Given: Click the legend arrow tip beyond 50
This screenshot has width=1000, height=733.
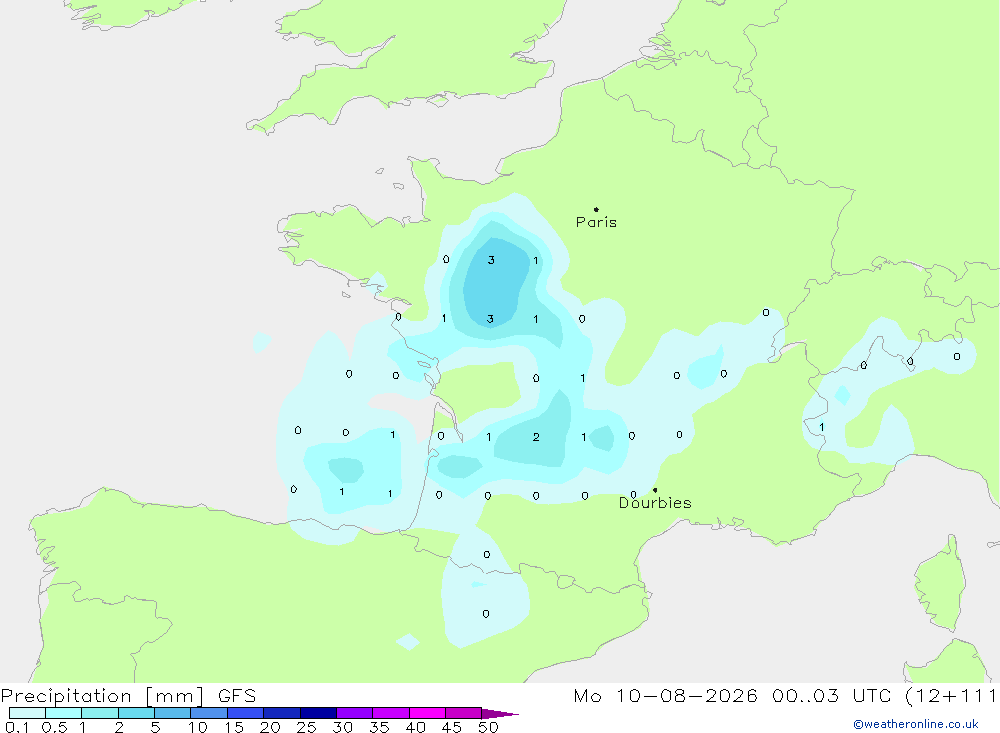Looking at the screenshot, I should coord(501,714).
